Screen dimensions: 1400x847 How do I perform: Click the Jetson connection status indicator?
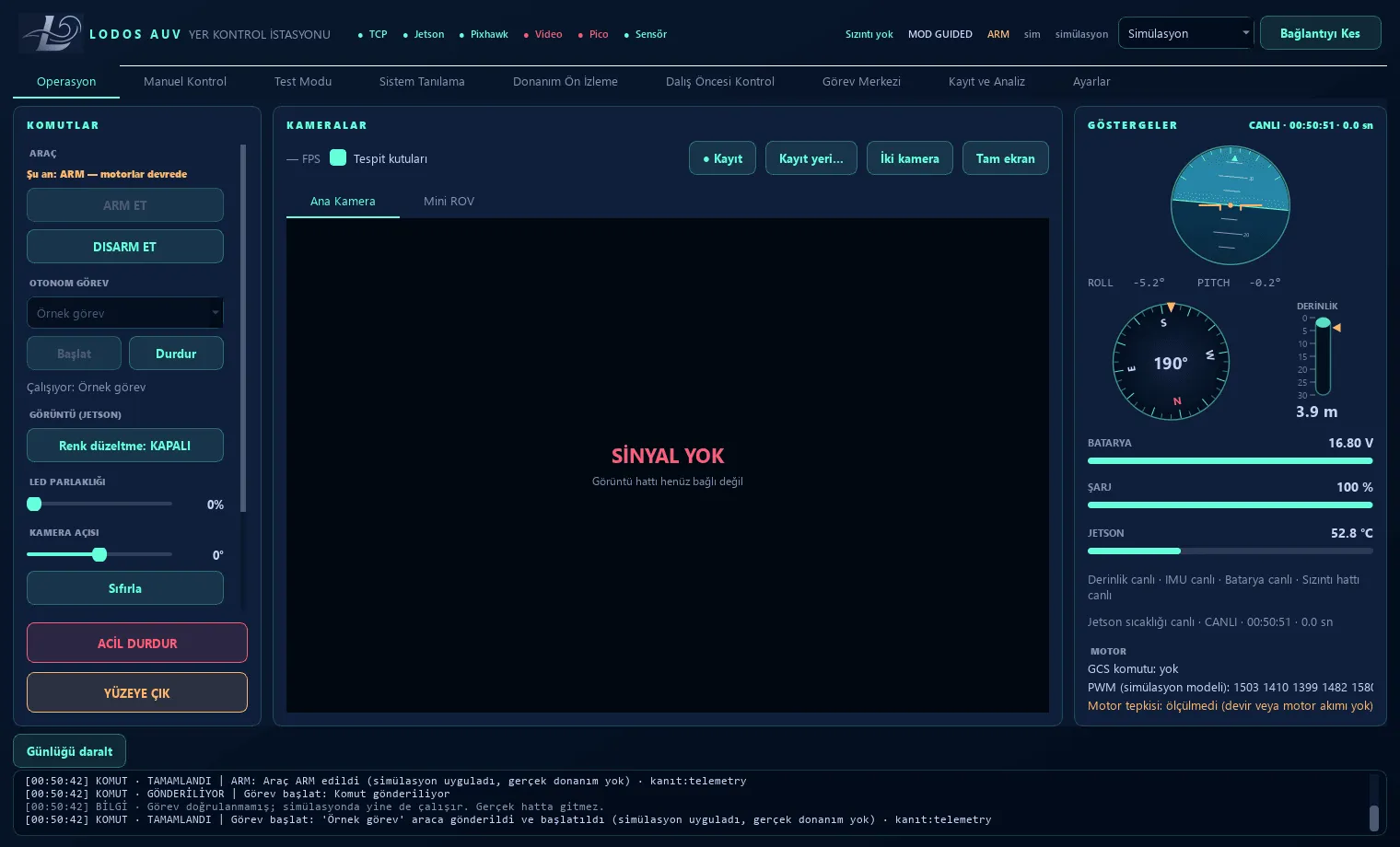(423, 34)
